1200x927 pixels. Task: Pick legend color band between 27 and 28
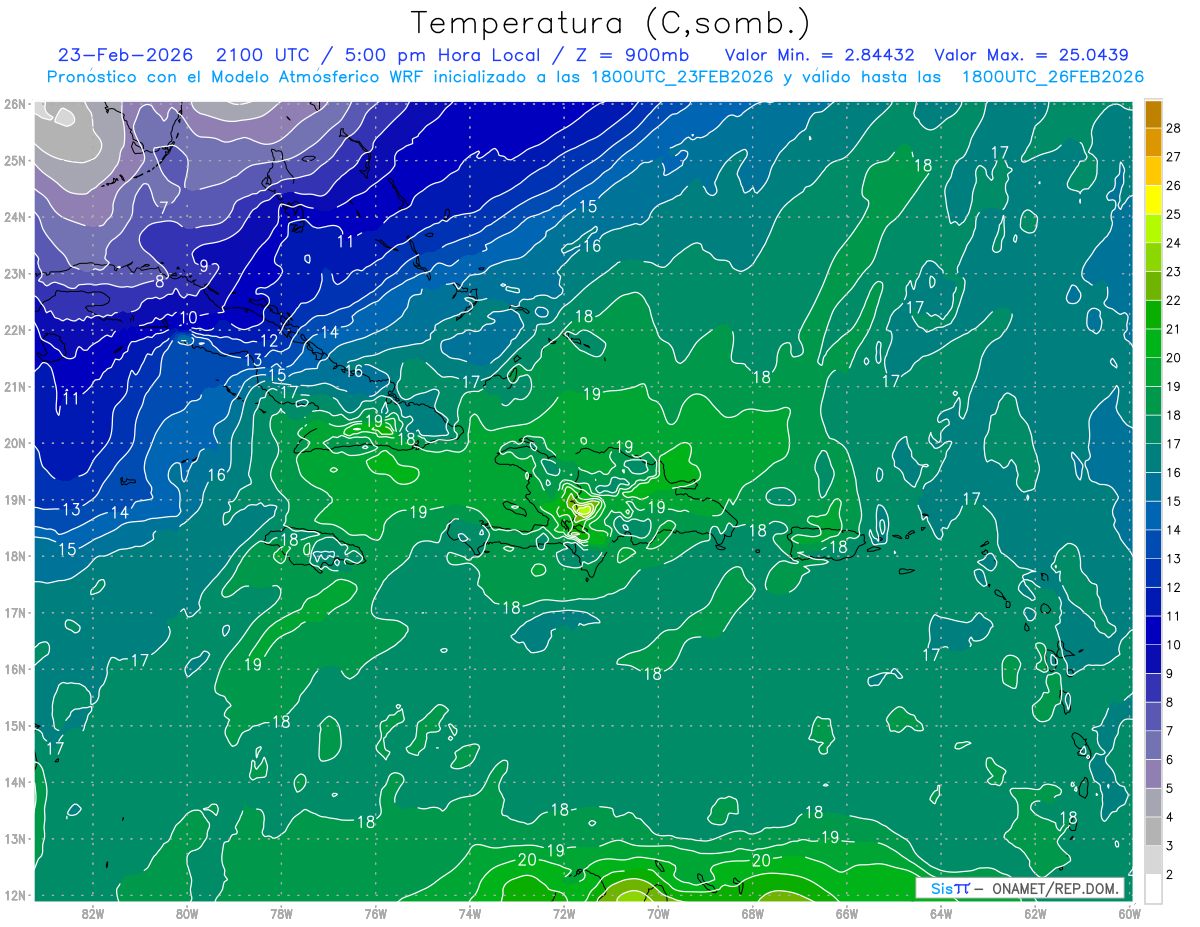pyautogui.click(x=1153, y=143)
